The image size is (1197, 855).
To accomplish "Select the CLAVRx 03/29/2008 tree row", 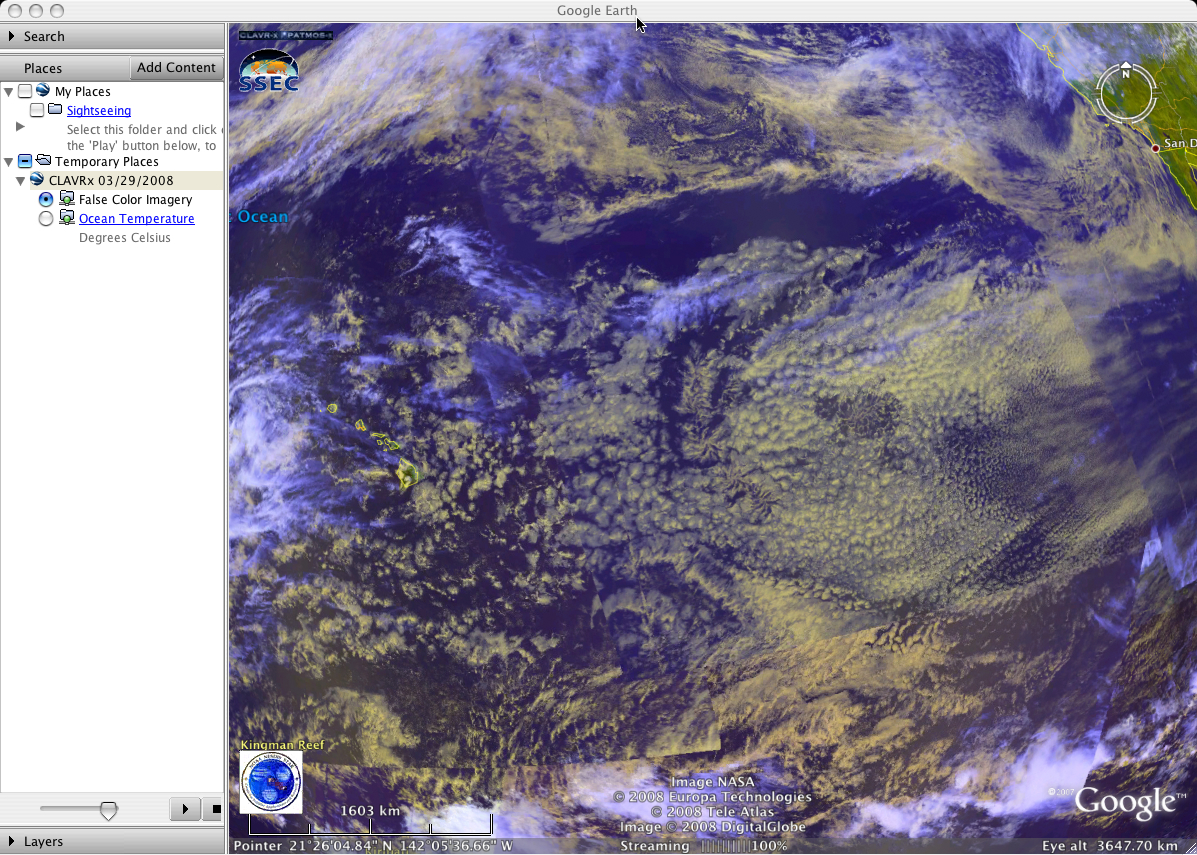I will (111, 181).
